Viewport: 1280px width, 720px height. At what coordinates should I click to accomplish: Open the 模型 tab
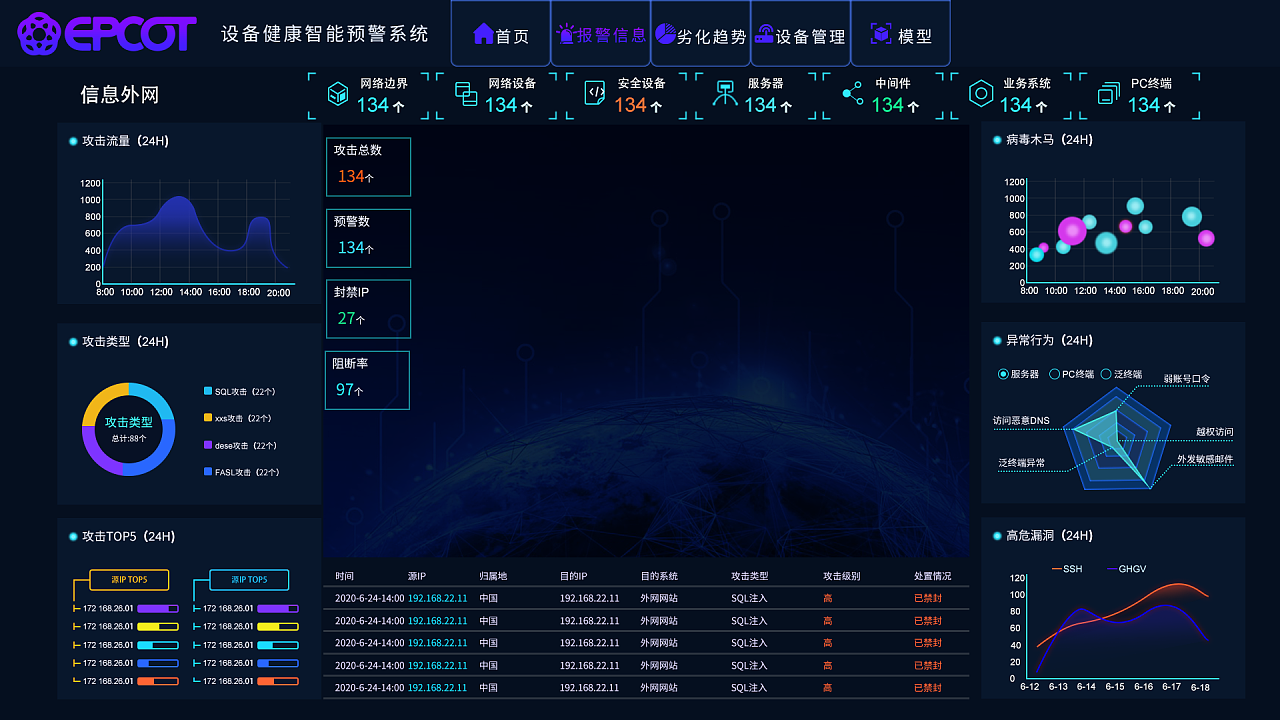pos(900,33)
